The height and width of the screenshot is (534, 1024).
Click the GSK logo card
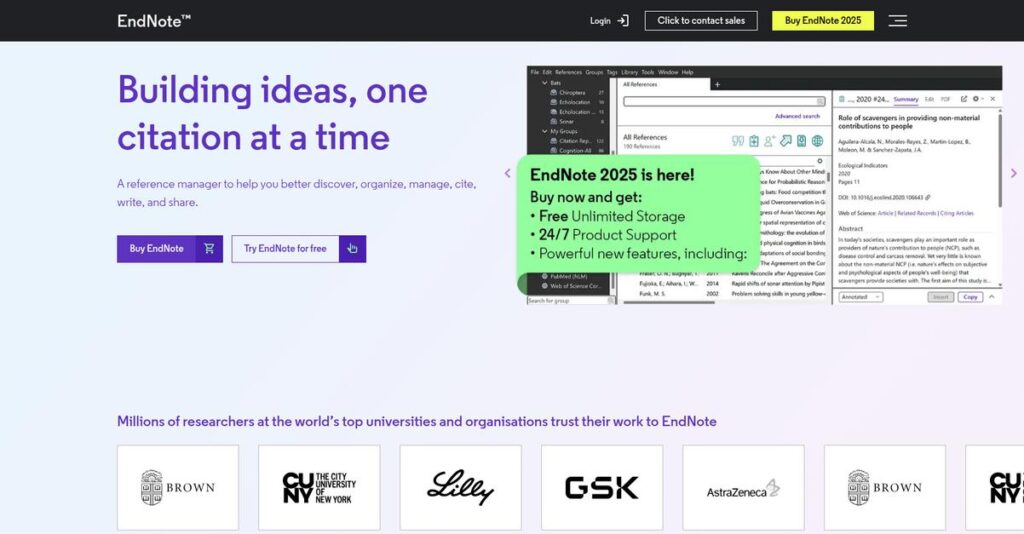[x=601, y=488]
